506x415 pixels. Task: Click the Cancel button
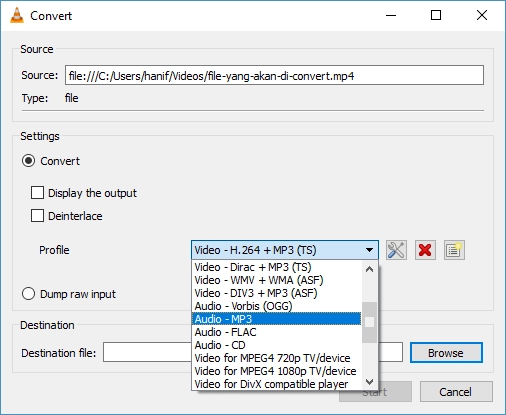[x=456, y=392]
